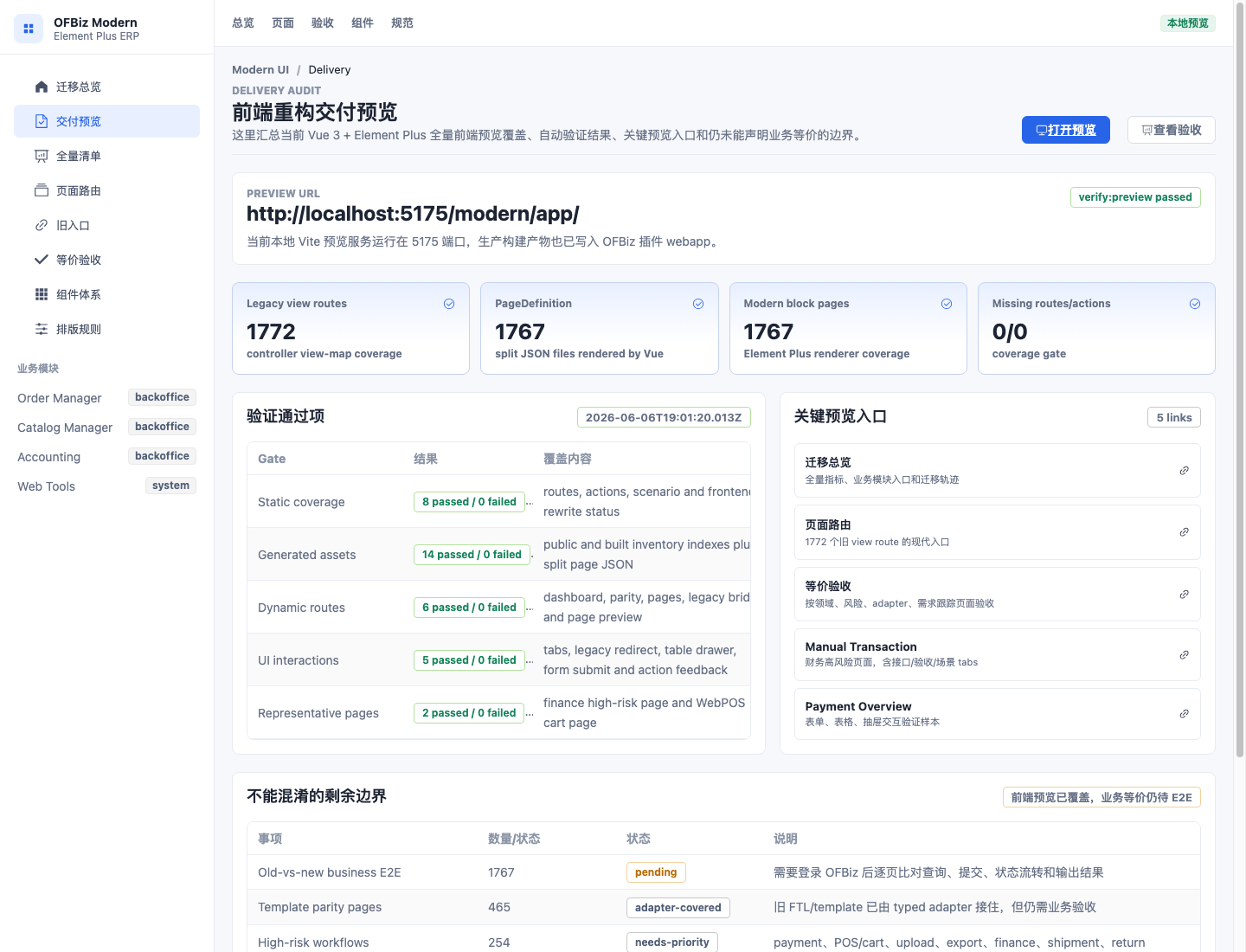Image resolution: width=1246 pixels, height=952 pixels.
Task: Click the link icon in the 迁移总览 entry card
Action: tap(1185, 471)
